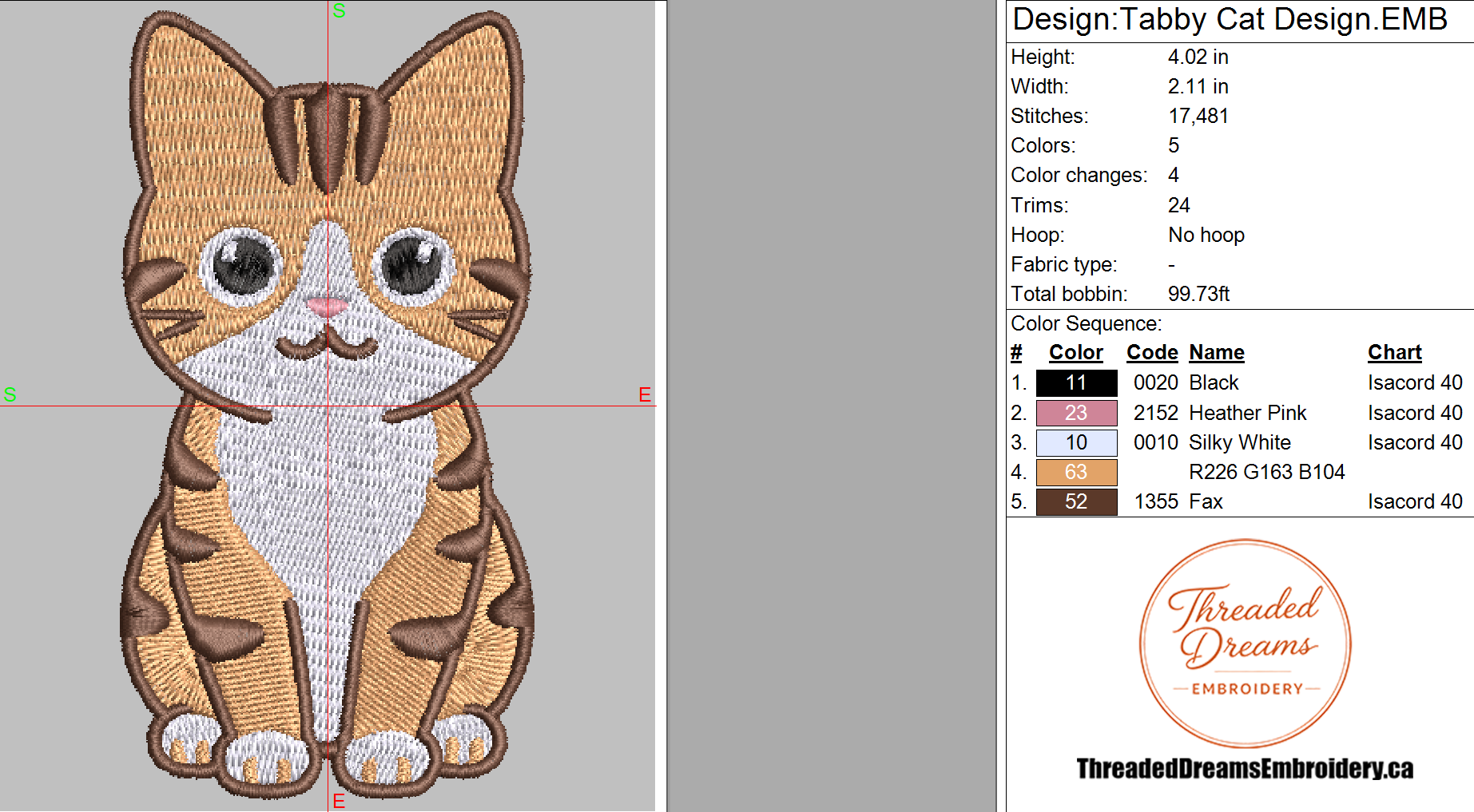Click thread code 0020

[1155, 382]
